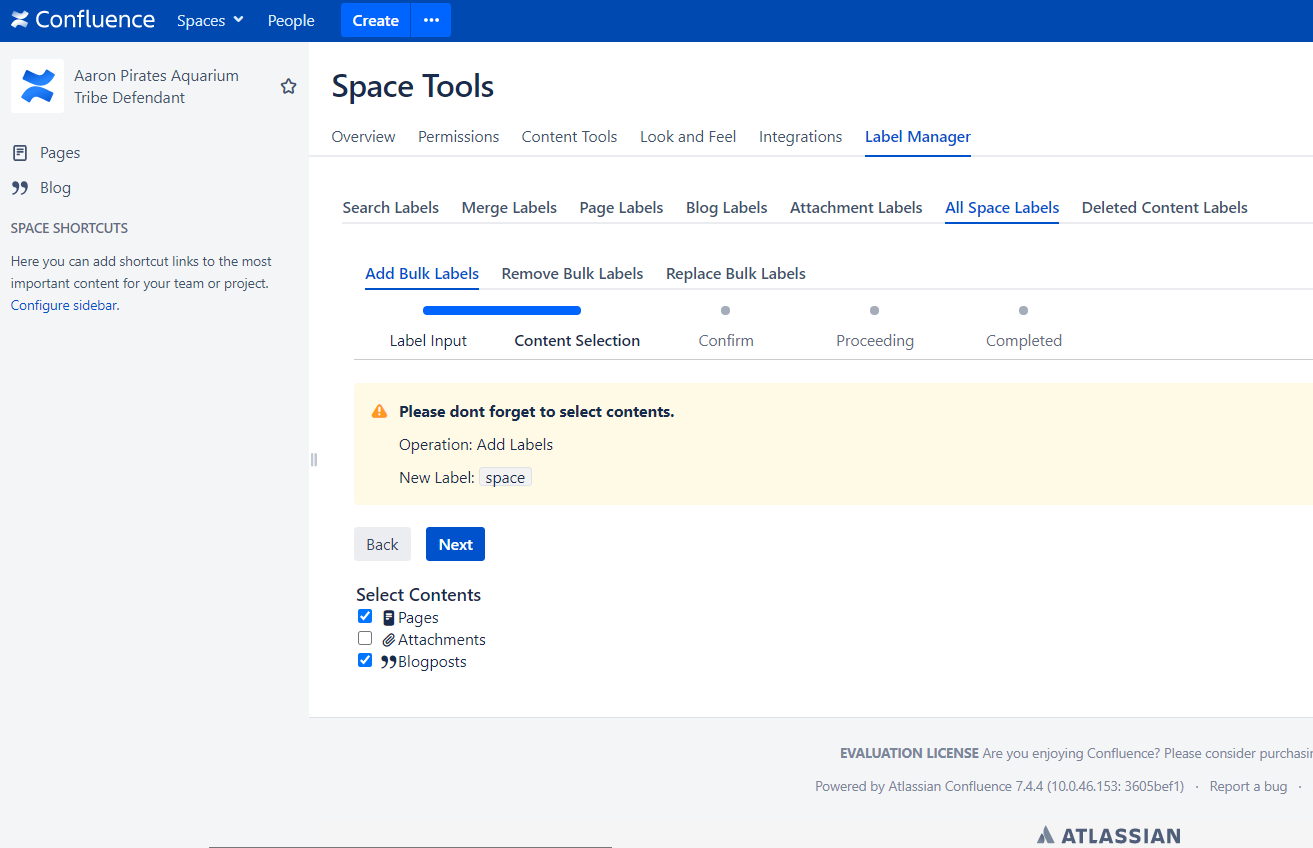Click the Content Selection step label
Screen dimensions: 1313x848
[x=577, y=341]
